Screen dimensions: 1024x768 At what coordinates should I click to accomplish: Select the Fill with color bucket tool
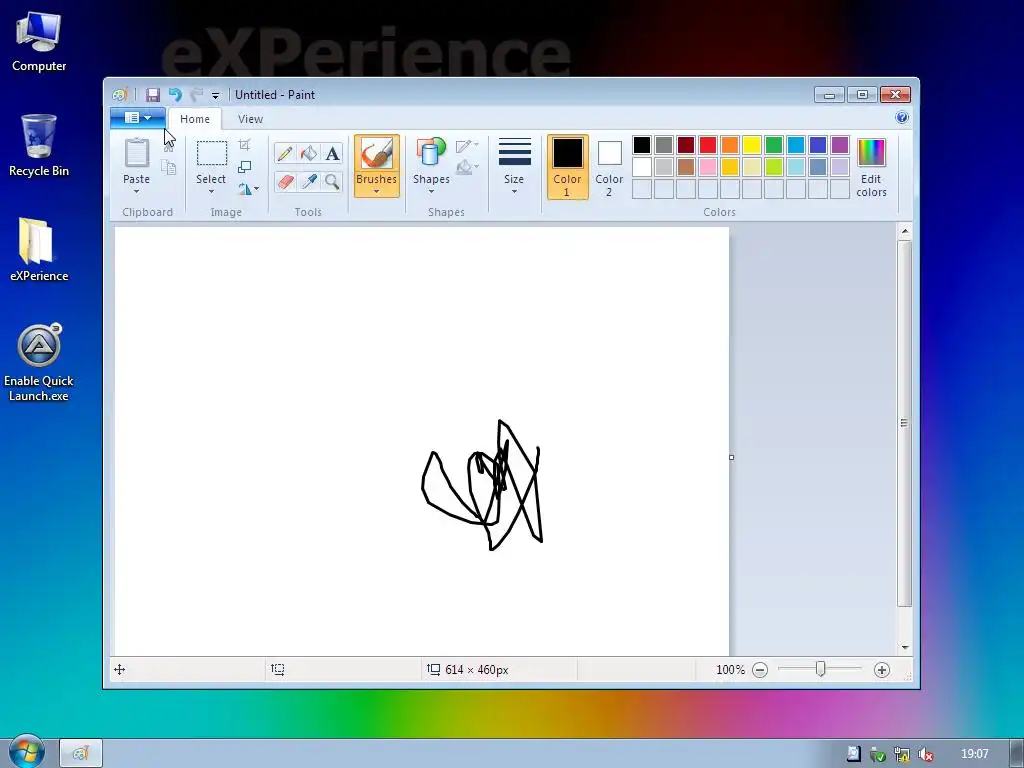pyautogui.click(x=308, y=153)
